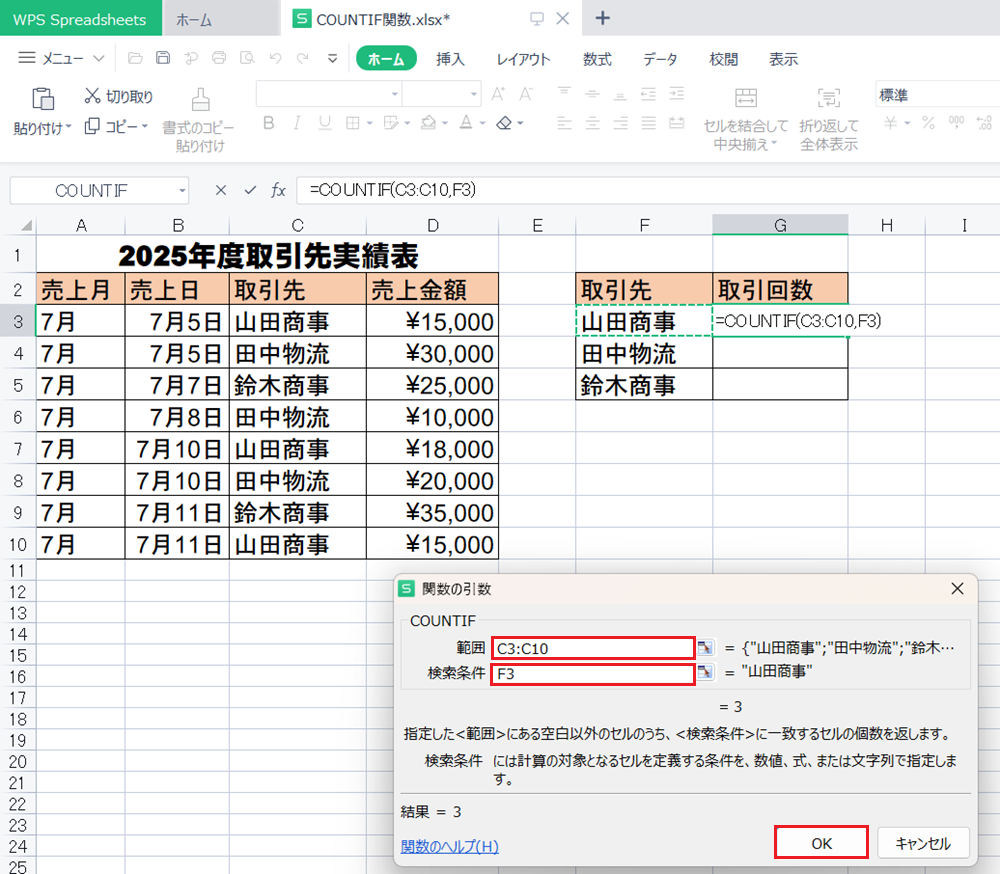Switch to the WPS Spreadsheets tab

point(80,19)
